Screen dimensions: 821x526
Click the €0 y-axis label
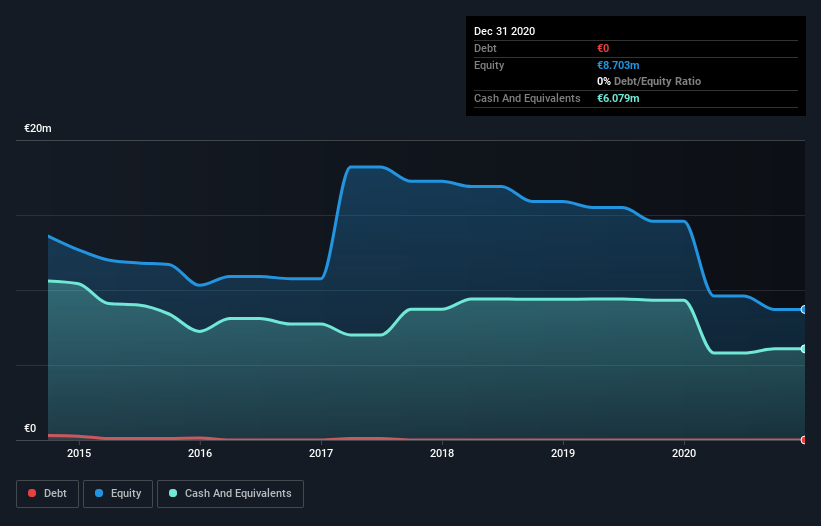30,428
